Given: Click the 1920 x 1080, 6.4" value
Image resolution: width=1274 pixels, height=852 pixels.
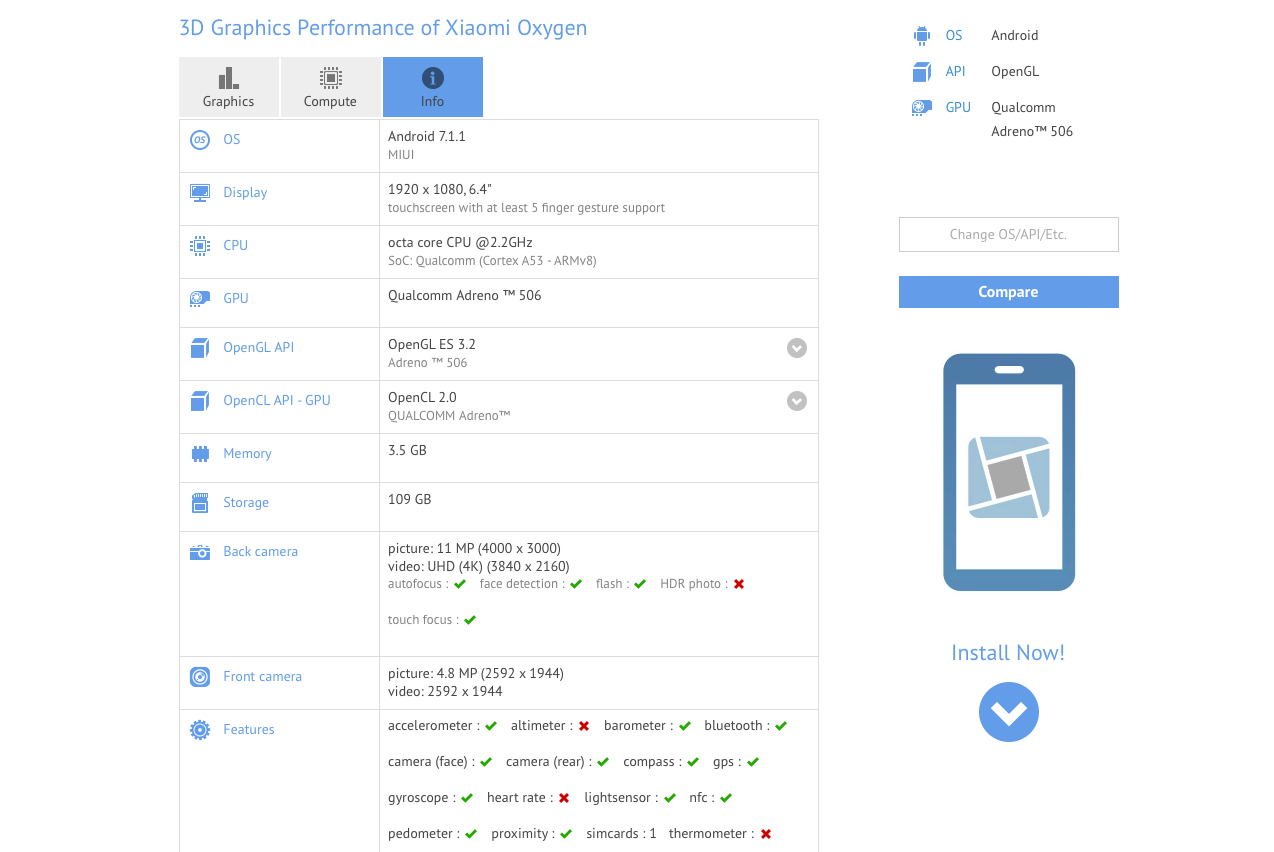Looking at the screenshot, I should [440, 190].
